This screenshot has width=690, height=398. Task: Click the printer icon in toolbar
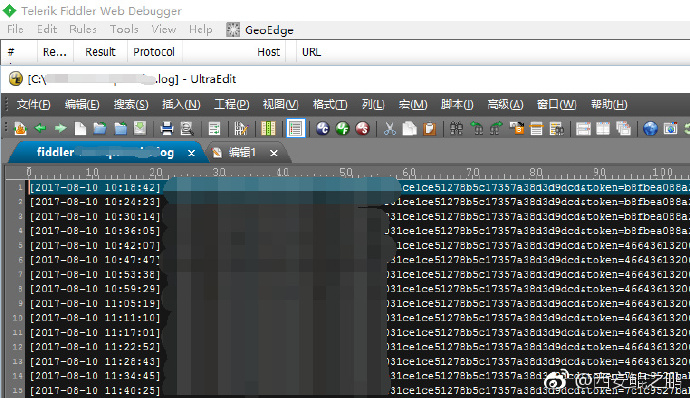(x=167, y=129)
